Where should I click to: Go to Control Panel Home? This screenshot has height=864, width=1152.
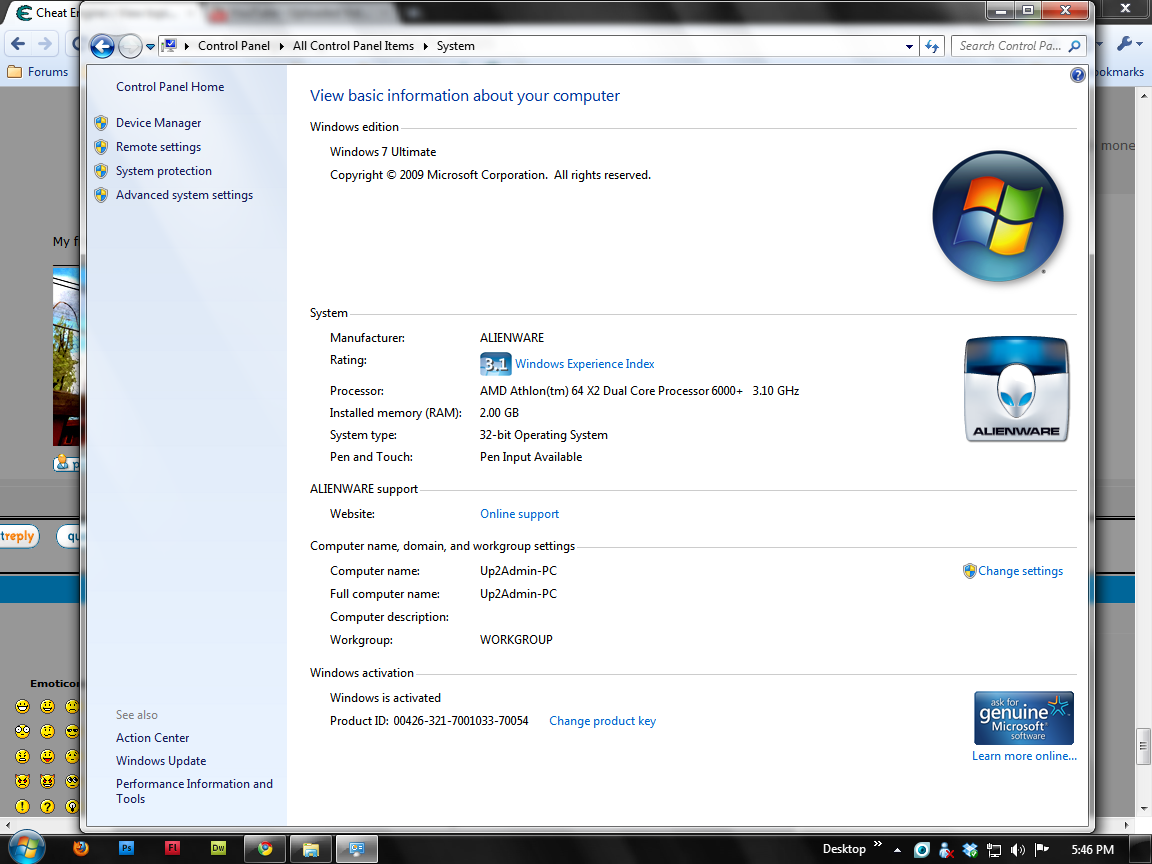tap(170, 87)
